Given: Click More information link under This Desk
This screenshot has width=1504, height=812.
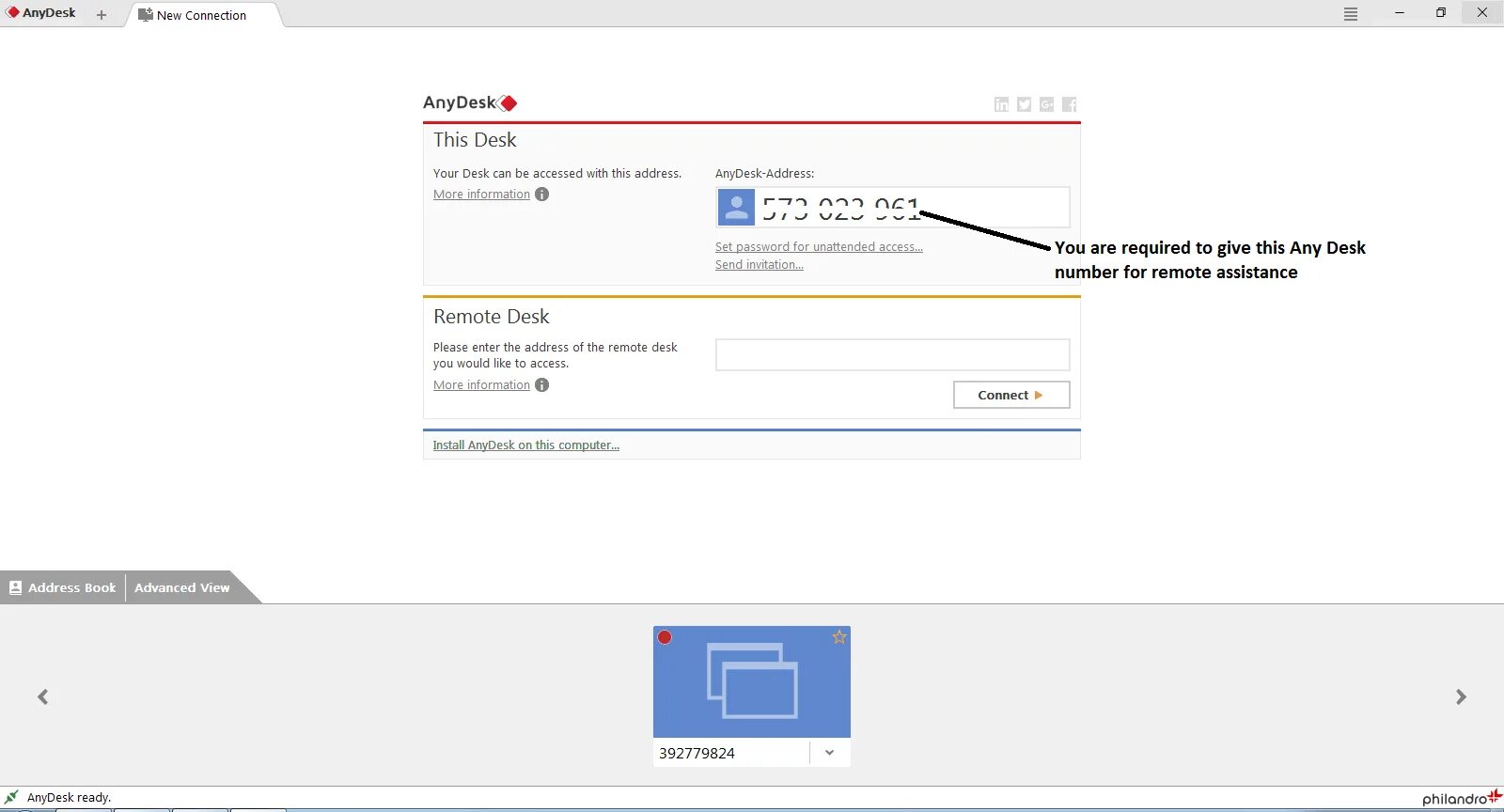Looking at the screenshot, I should click(x=481, y=195).
